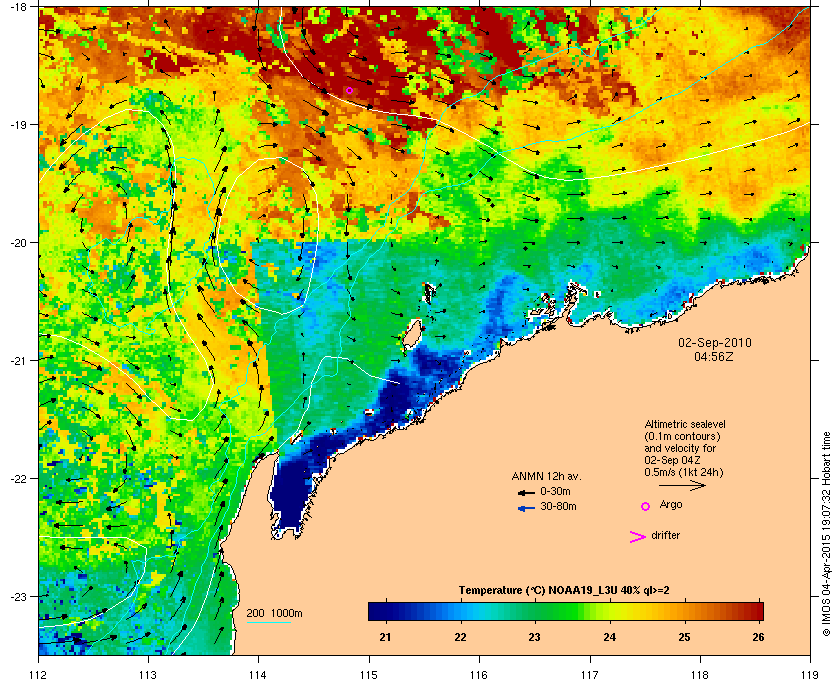
Task: Click the 200 1000m bathymetry label
Action: (274, 614)
